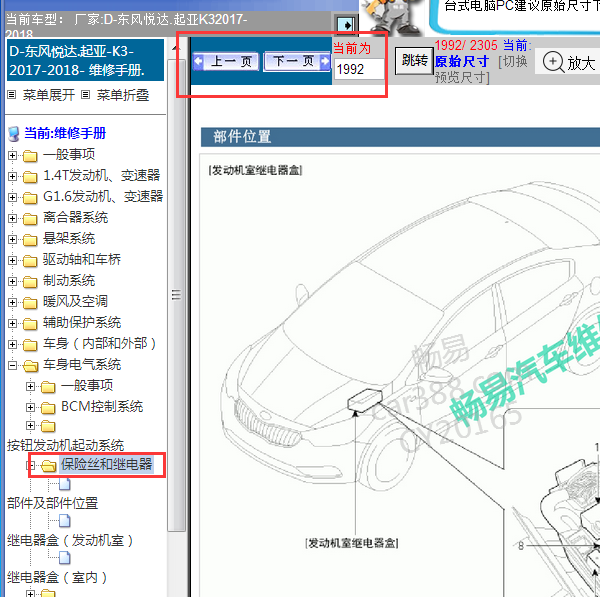Image resolution: width=600 pixels, height=597 pixels.
Task: Select the 保险丝和继电器 tree item
Action: pos(107,464)
